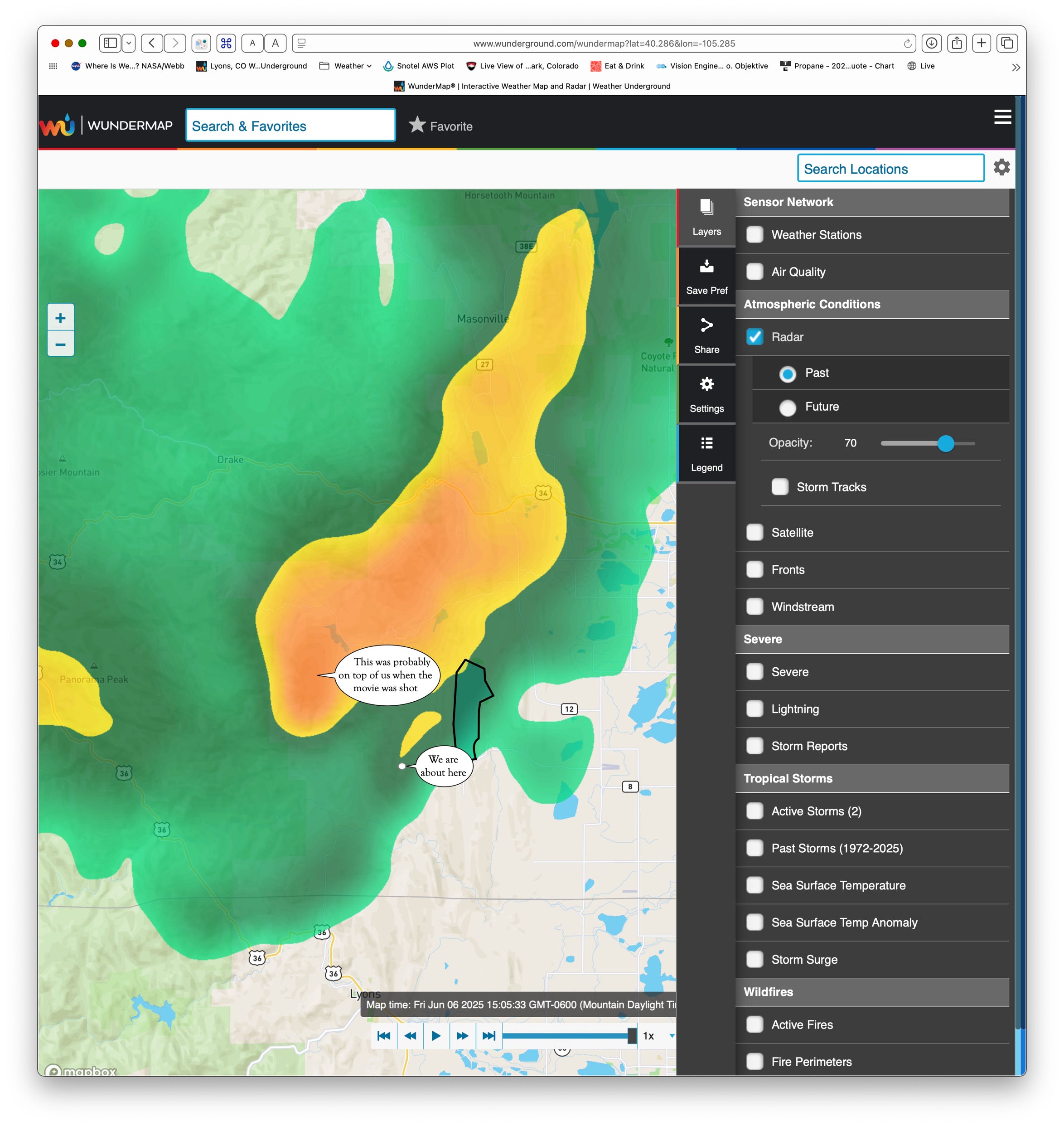1064x1126 pixels.
Task: Select the Future radar option
Action: click(787, 407)
